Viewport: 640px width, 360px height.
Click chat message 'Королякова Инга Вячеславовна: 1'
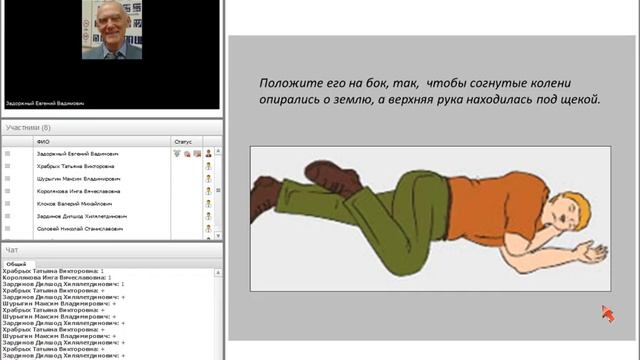point(57,278)
